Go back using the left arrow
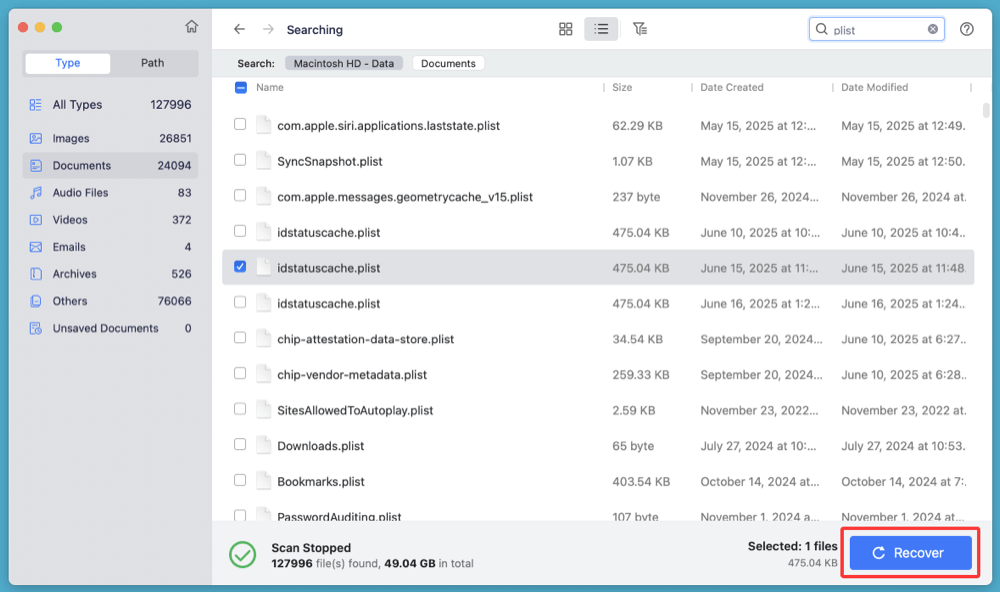The height and width of the screenshot is (593, 1000). point(239,29)
